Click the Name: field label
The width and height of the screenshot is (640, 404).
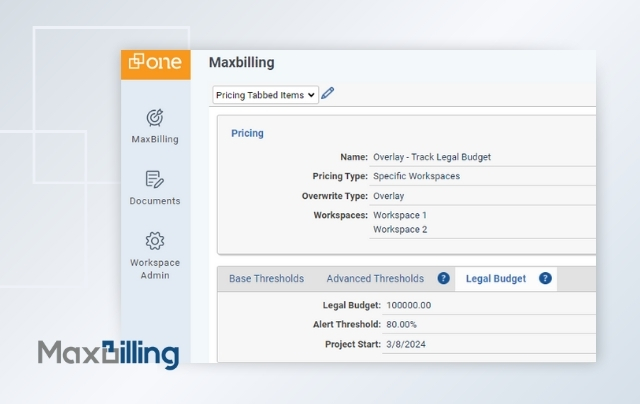(x=354, y=157)
